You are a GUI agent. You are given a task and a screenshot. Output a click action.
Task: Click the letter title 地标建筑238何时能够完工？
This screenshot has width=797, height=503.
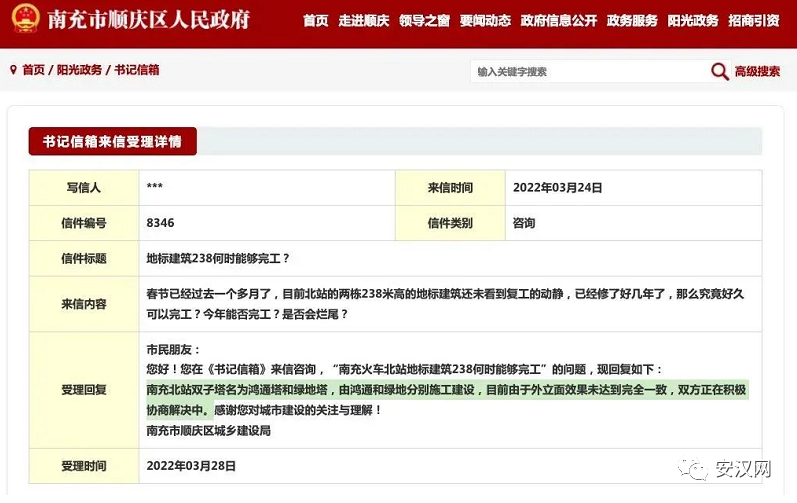pyautogui.click(x=218, y=259)
